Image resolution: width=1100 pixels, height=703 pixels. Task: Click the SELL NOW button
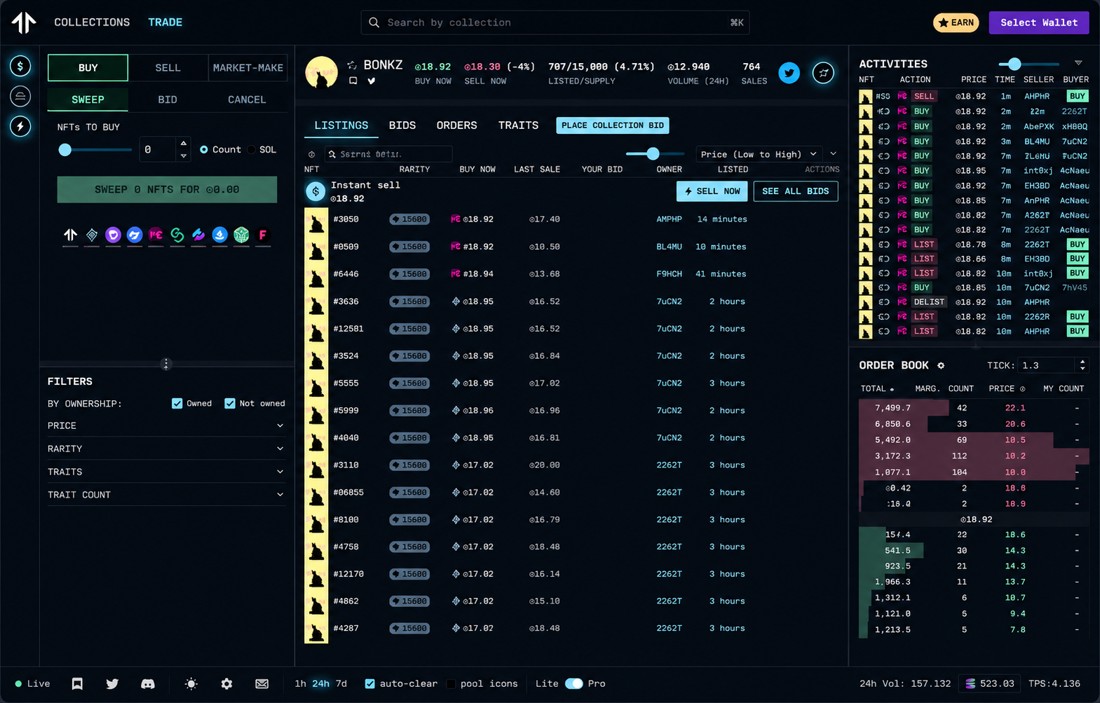pyautogui.click(x=712, y=191)
